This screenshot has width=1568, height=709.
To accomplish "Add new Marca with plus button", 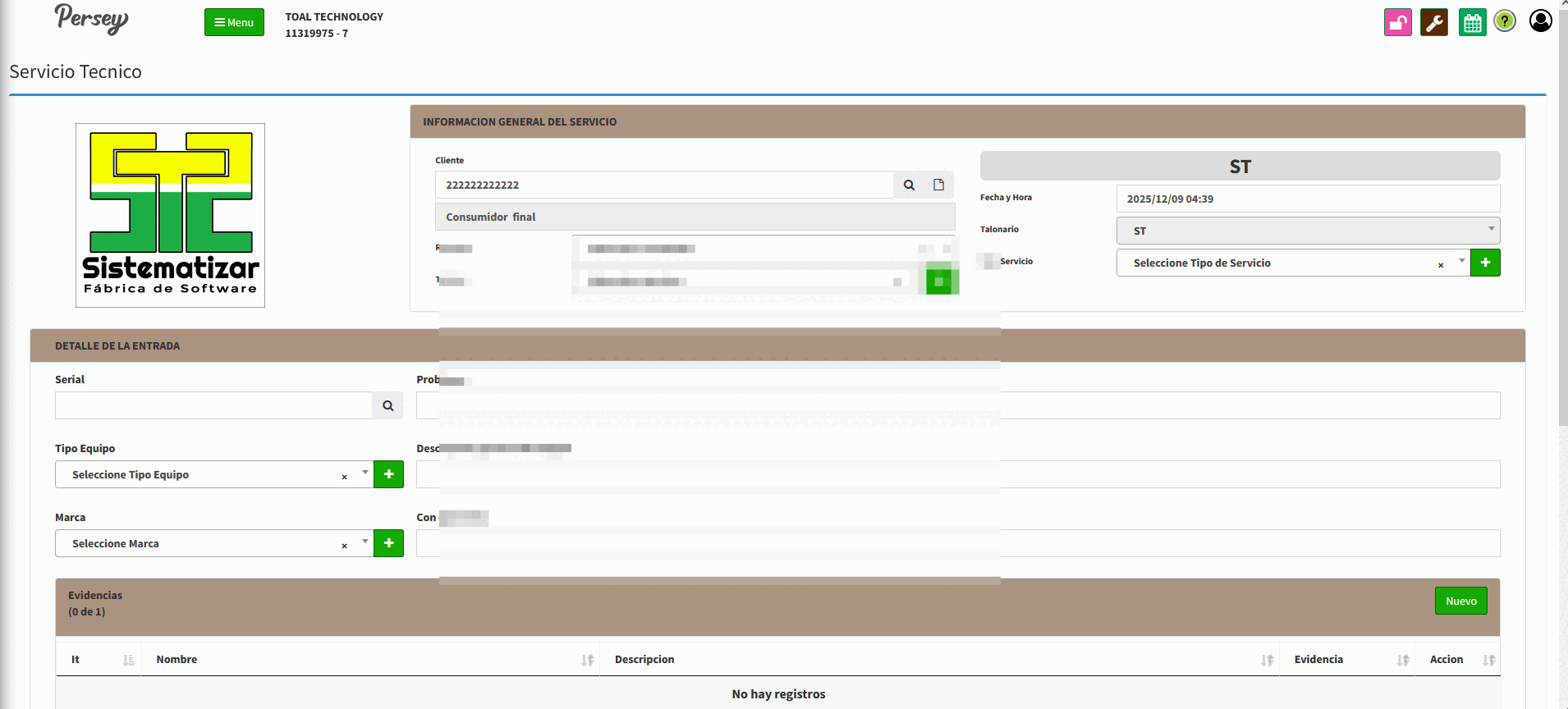I will (388, 543).
